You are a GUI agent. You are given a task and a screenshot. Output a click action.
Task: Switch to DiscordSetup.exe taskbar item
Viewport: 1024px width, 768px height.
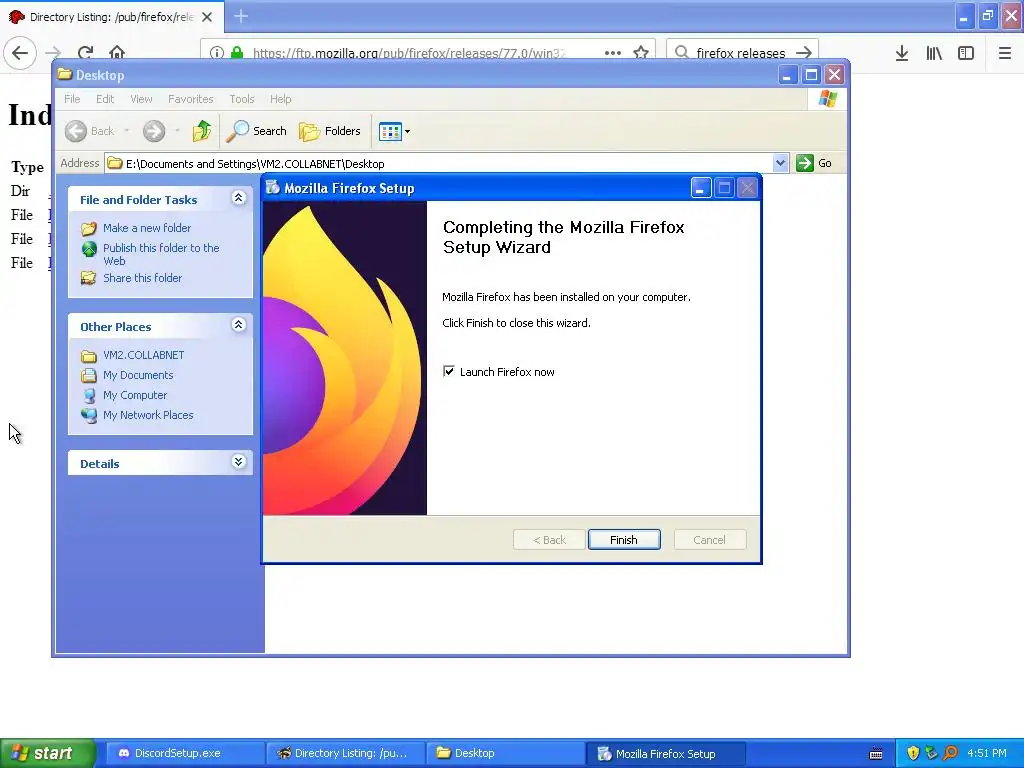pyautogui.click(x=184, y=753)
